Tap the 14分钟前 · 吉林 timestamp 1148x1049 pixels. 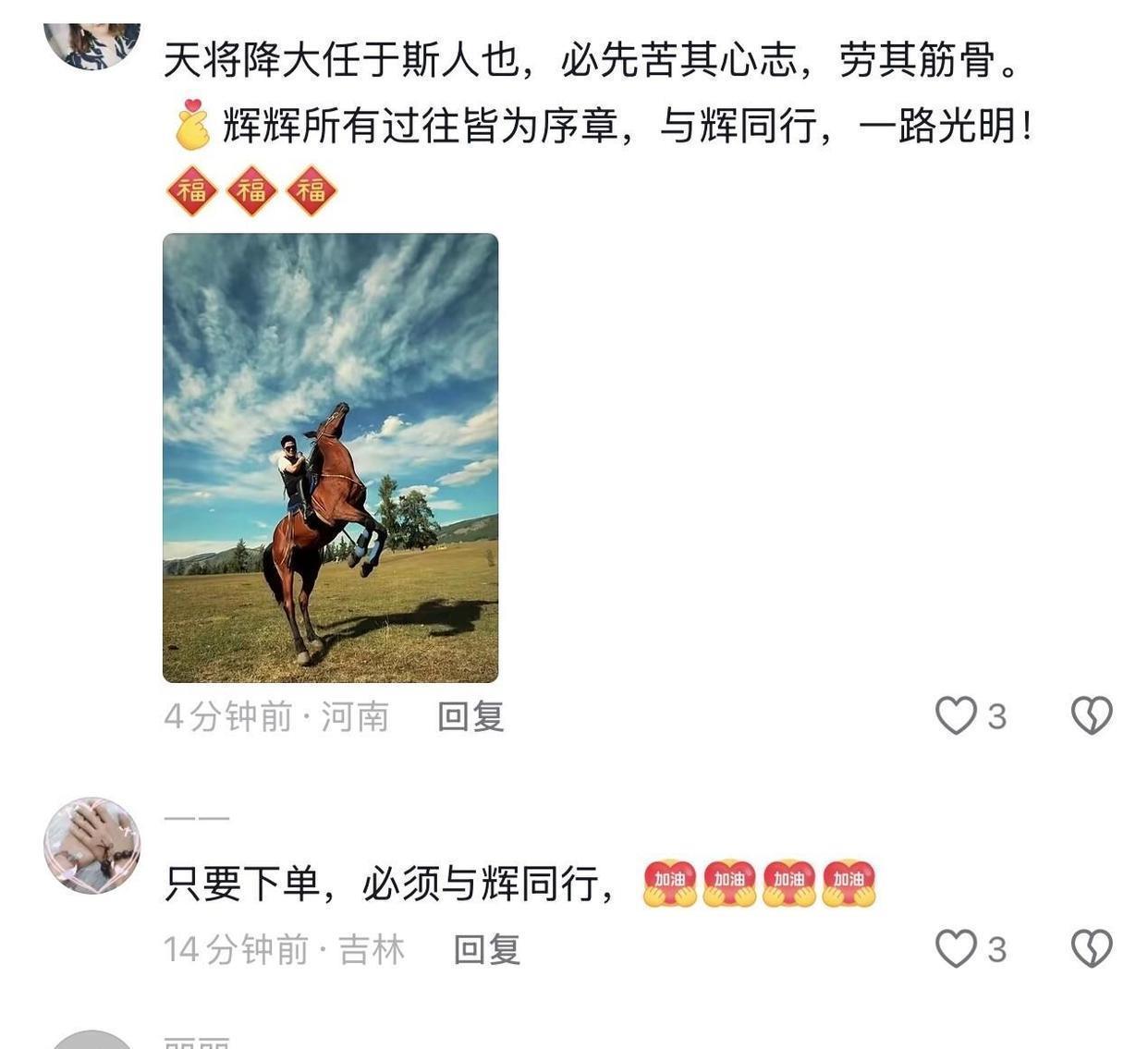(285, 949)
